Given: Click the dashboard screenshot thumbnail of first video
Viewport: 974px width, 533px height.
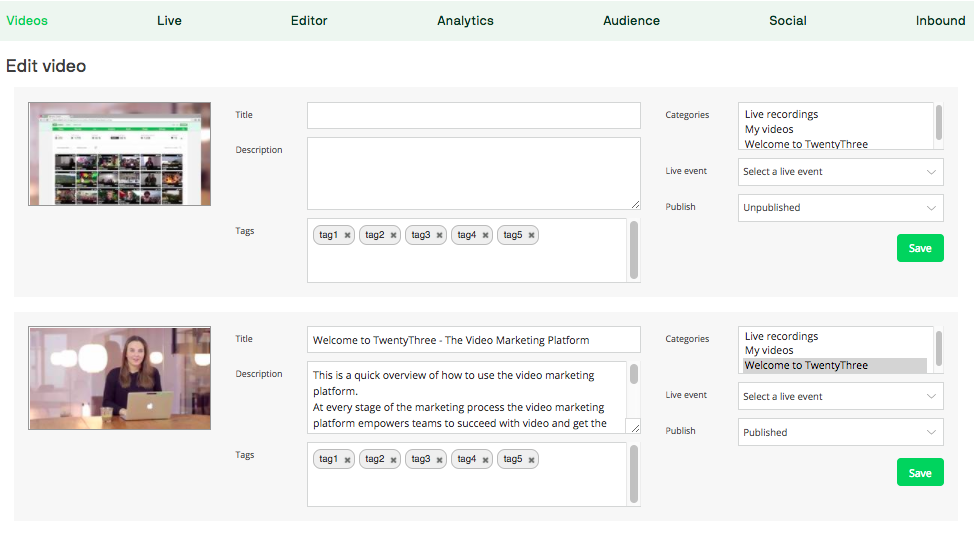Looking at the screenshot, I should [x=119, y=154].
